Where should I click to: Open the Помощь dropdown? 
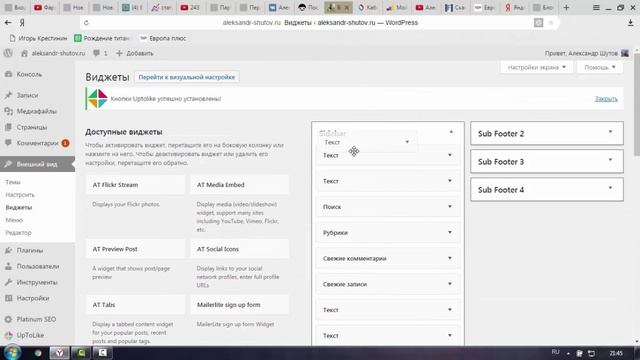point(600,67)
